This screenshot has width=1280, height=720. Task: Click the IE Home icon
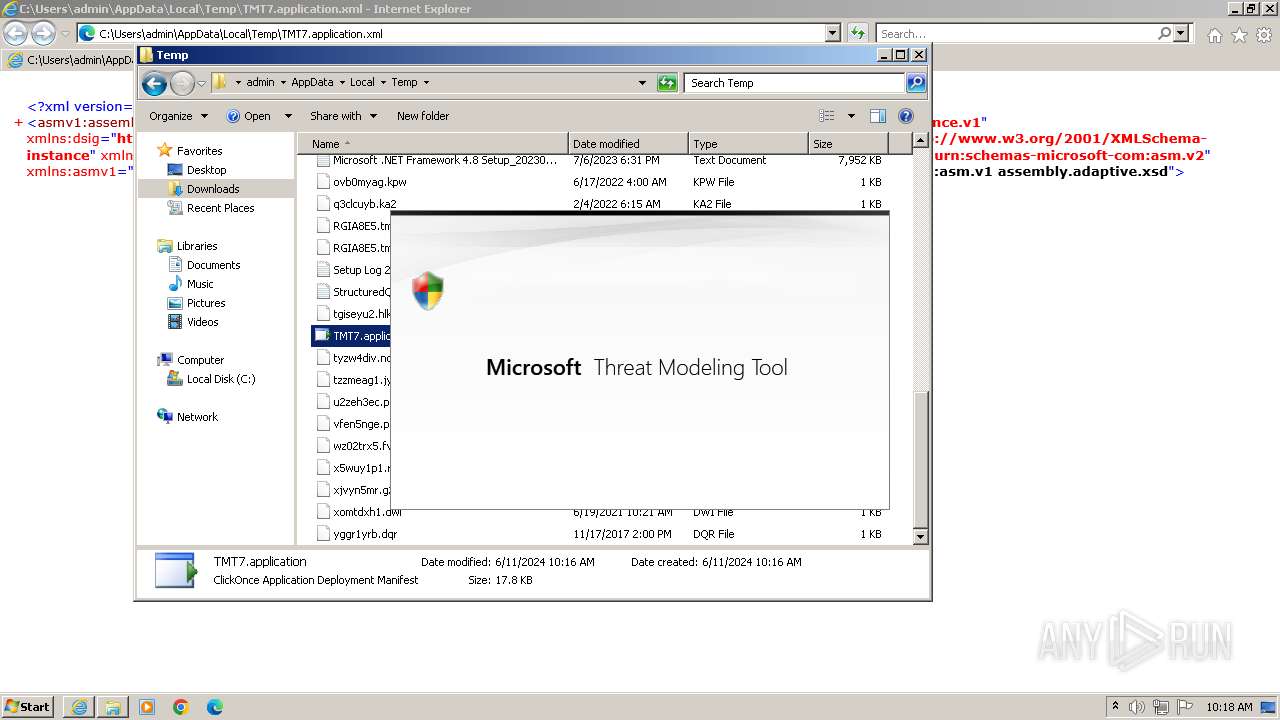click(1214, 34)
